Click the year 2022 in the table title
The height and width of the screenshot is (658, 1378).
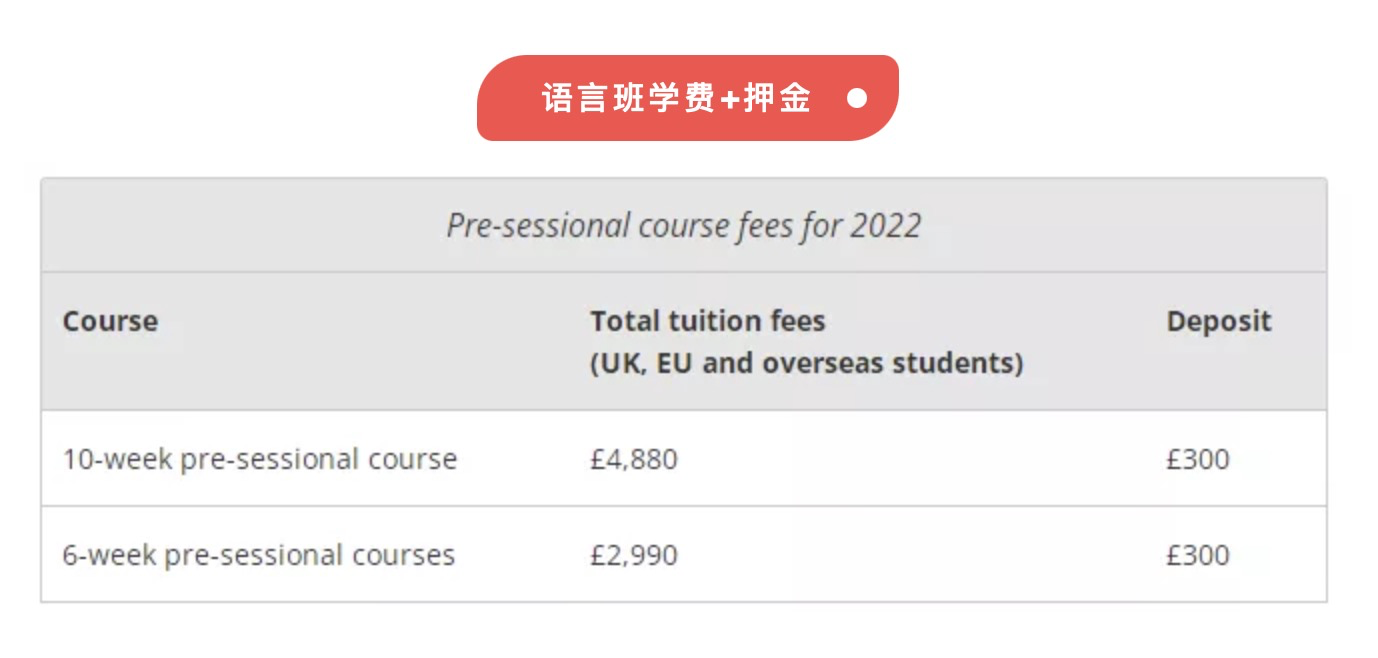(885, 226)
